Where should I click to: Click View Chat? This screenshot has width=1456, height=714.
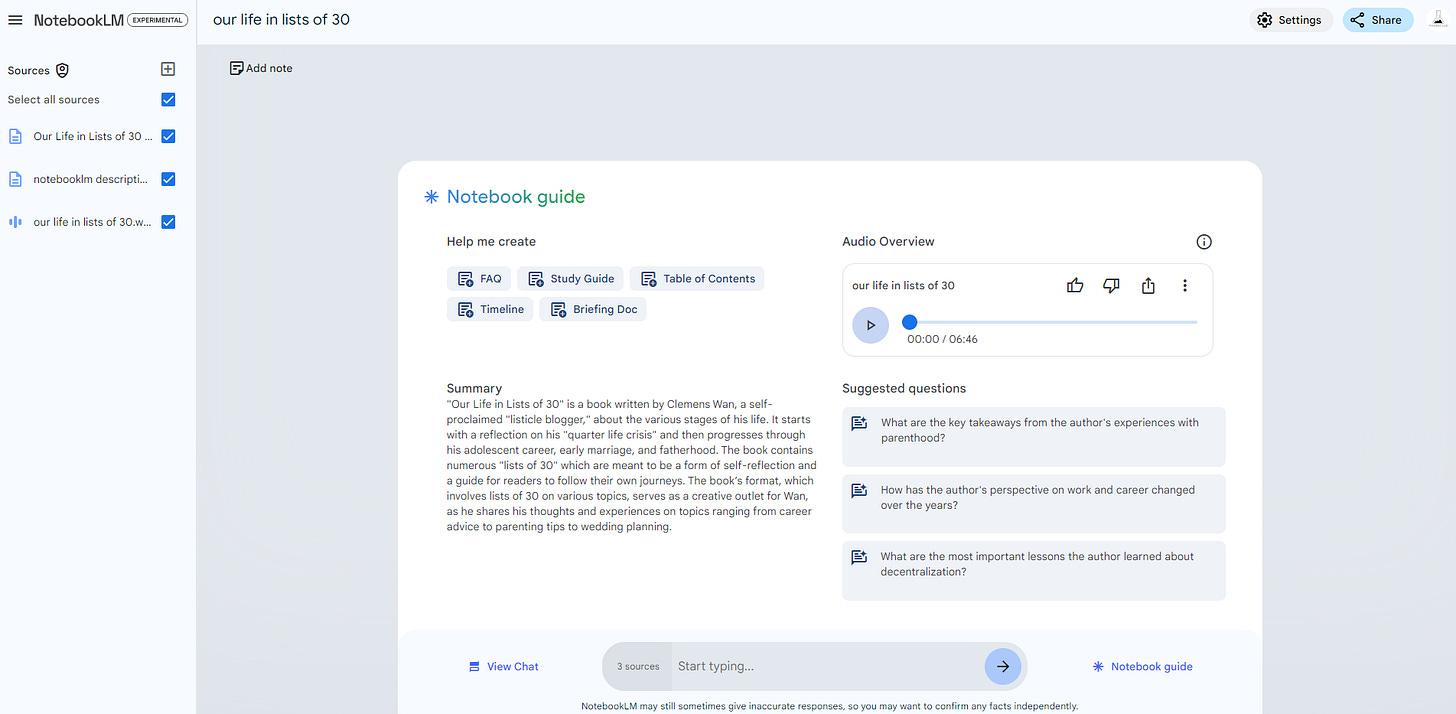(503, 666)
